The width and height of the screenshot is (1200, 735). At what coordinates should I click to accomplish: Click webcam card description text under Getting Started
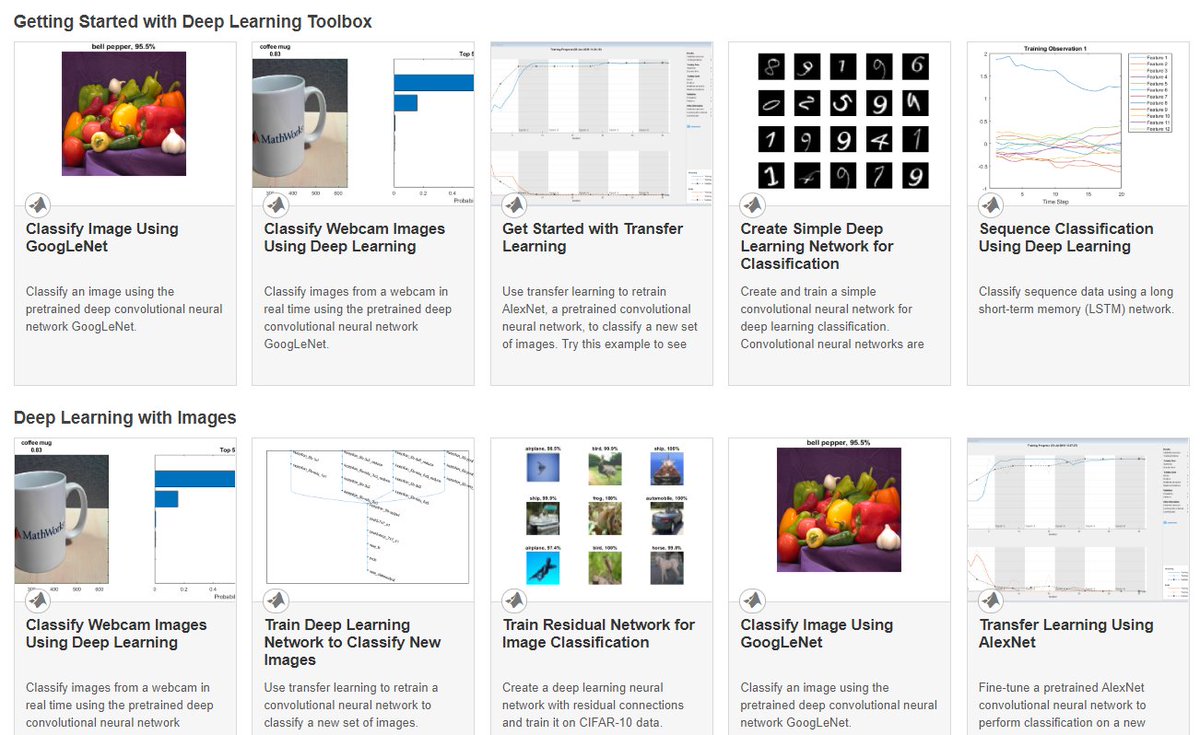(x=357, y=318)
